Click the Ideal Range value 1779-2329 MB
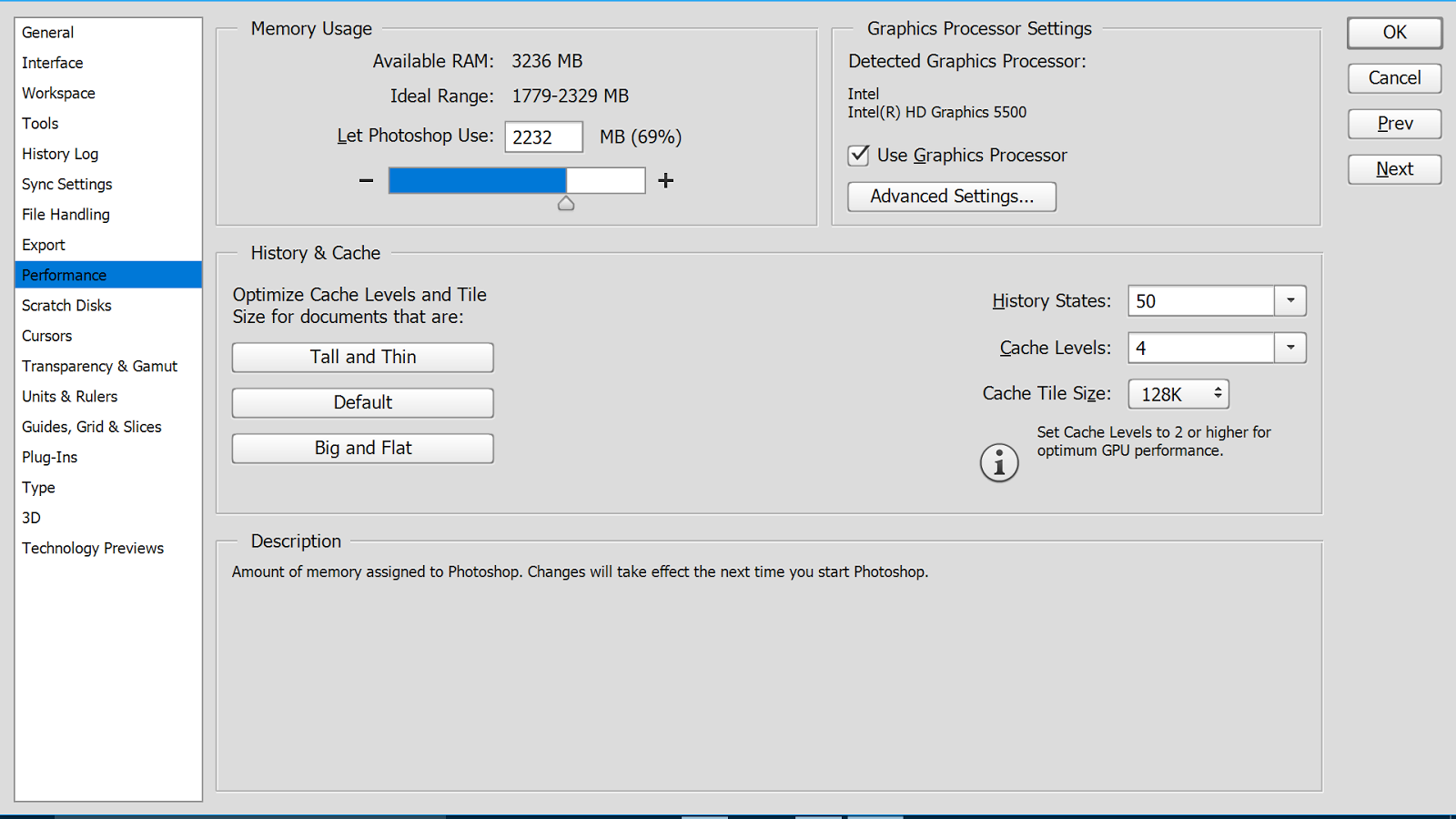The width and height of the screenshot is (1456, 819). click(x=571, y=96)
